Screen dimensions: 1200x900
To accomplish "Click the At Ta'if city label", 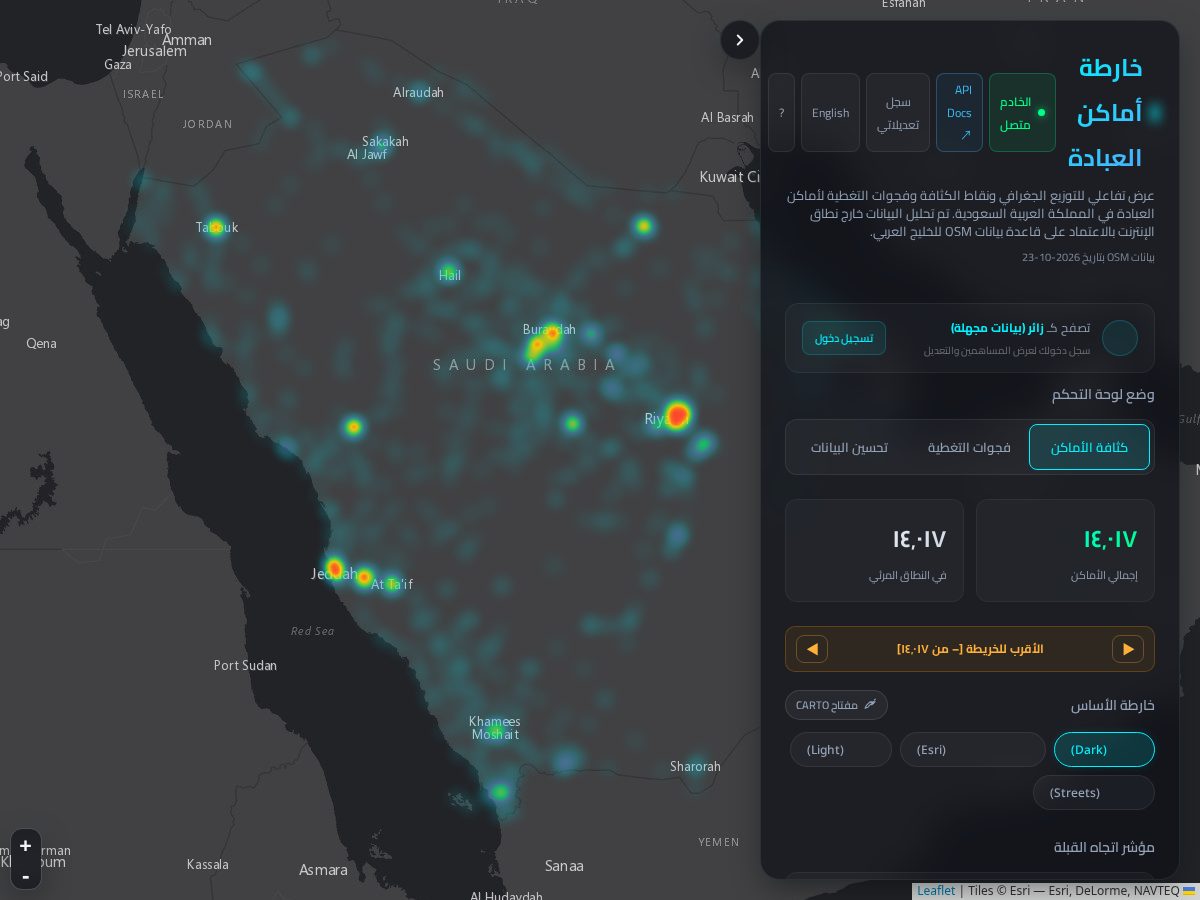I will point(392,584).
